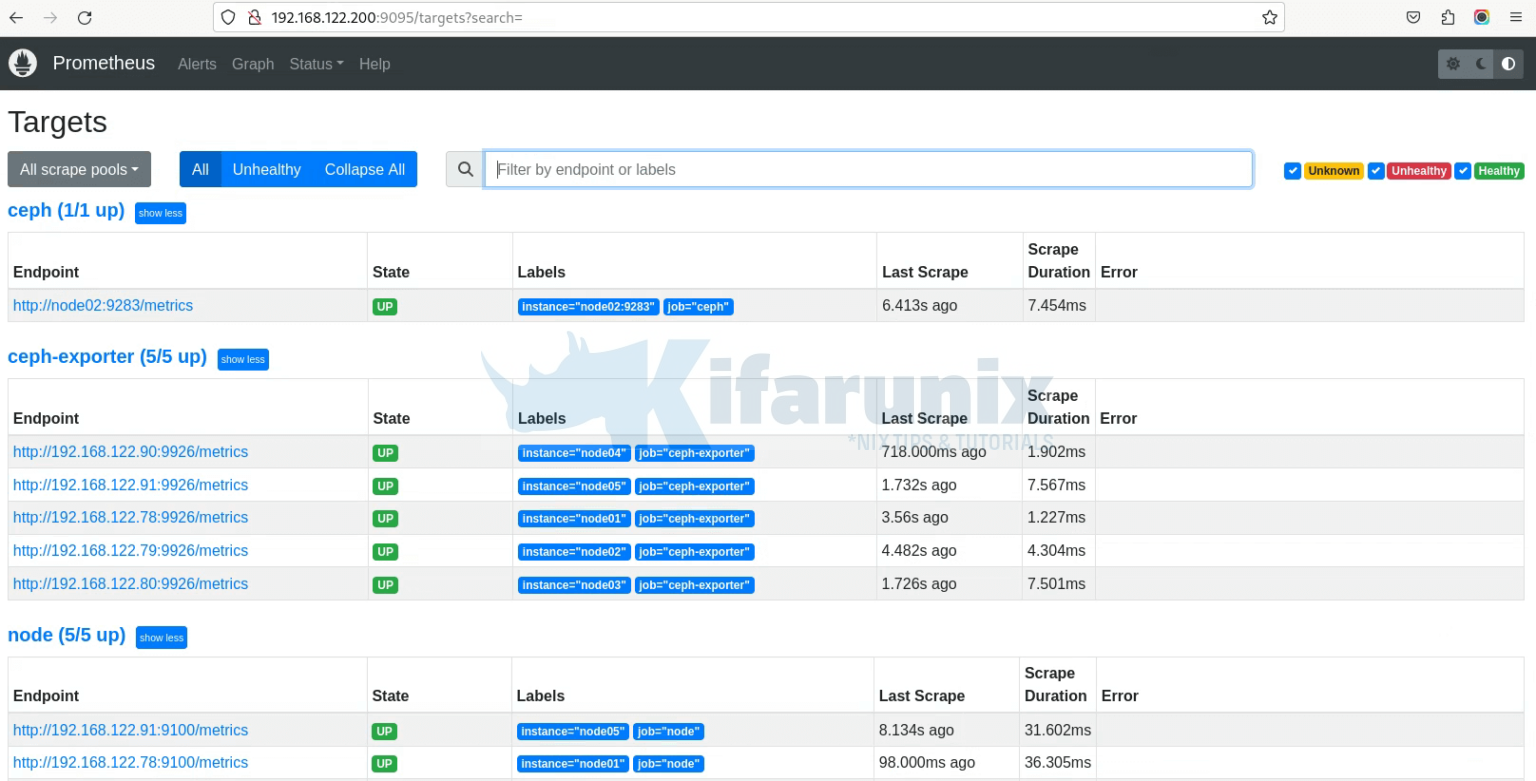The width and height of the screenshot is (1536, 781).
Task: Open the node02:9283 metrics endpoint link
Action: point(103,305)
